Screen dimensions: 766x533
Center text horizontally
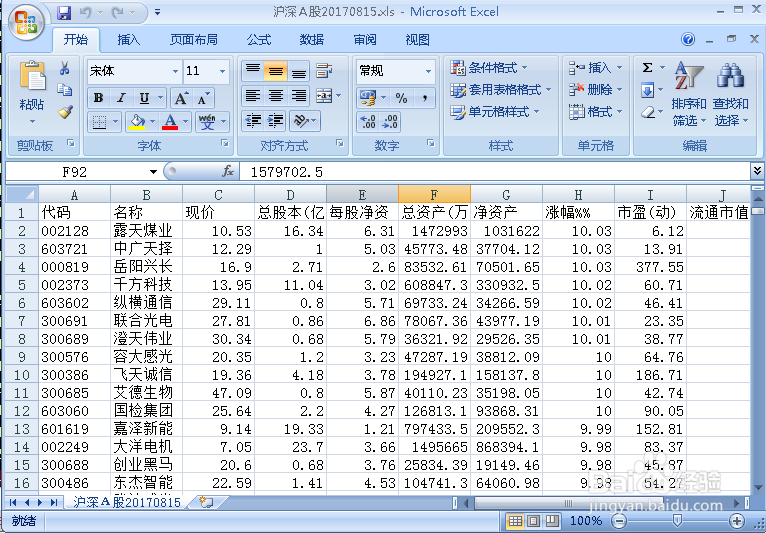(276, 96)
